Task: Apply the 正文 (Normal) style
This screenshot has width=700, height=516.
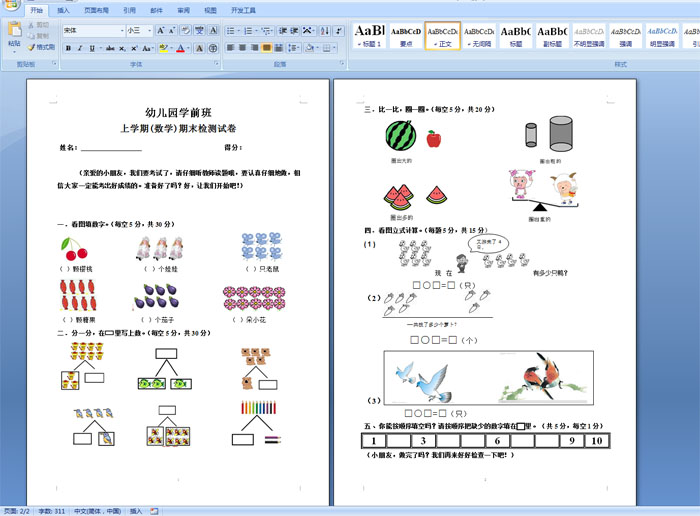Action: (x=442, y=36)
